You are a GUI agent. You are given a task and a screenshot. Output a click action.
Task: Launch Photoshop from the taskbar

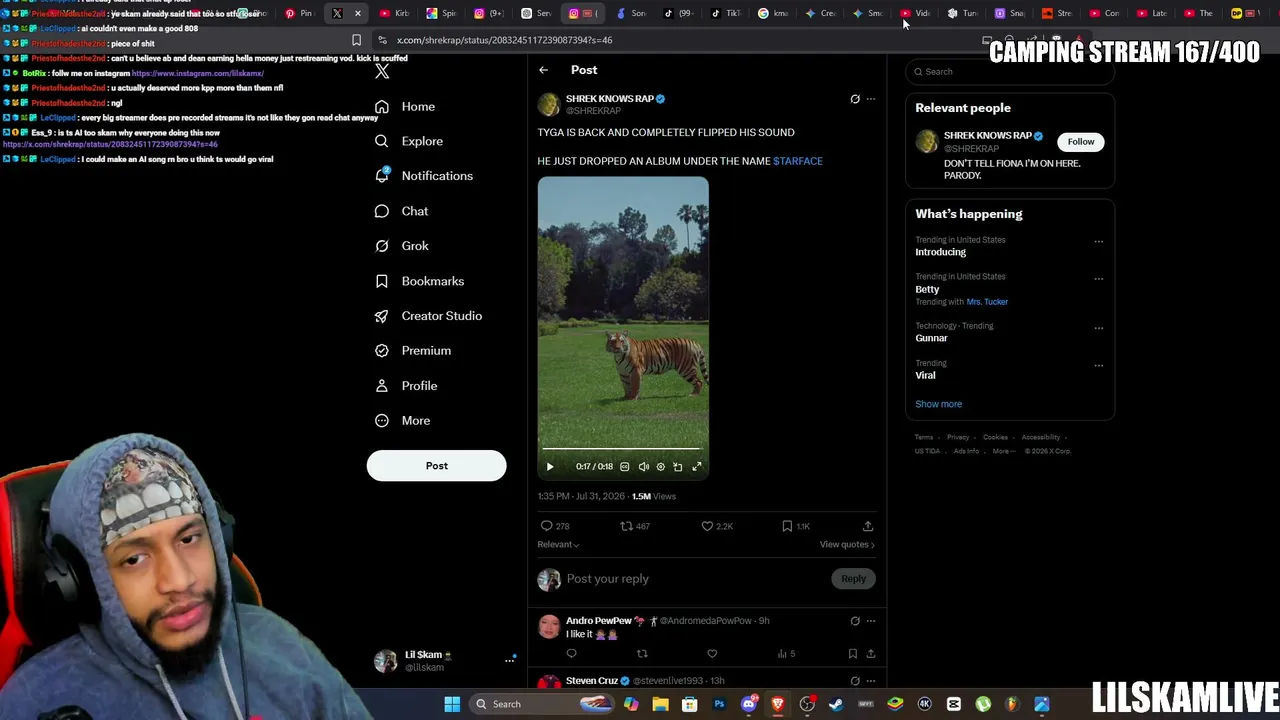pyautogui.click(x=719, y=704)
